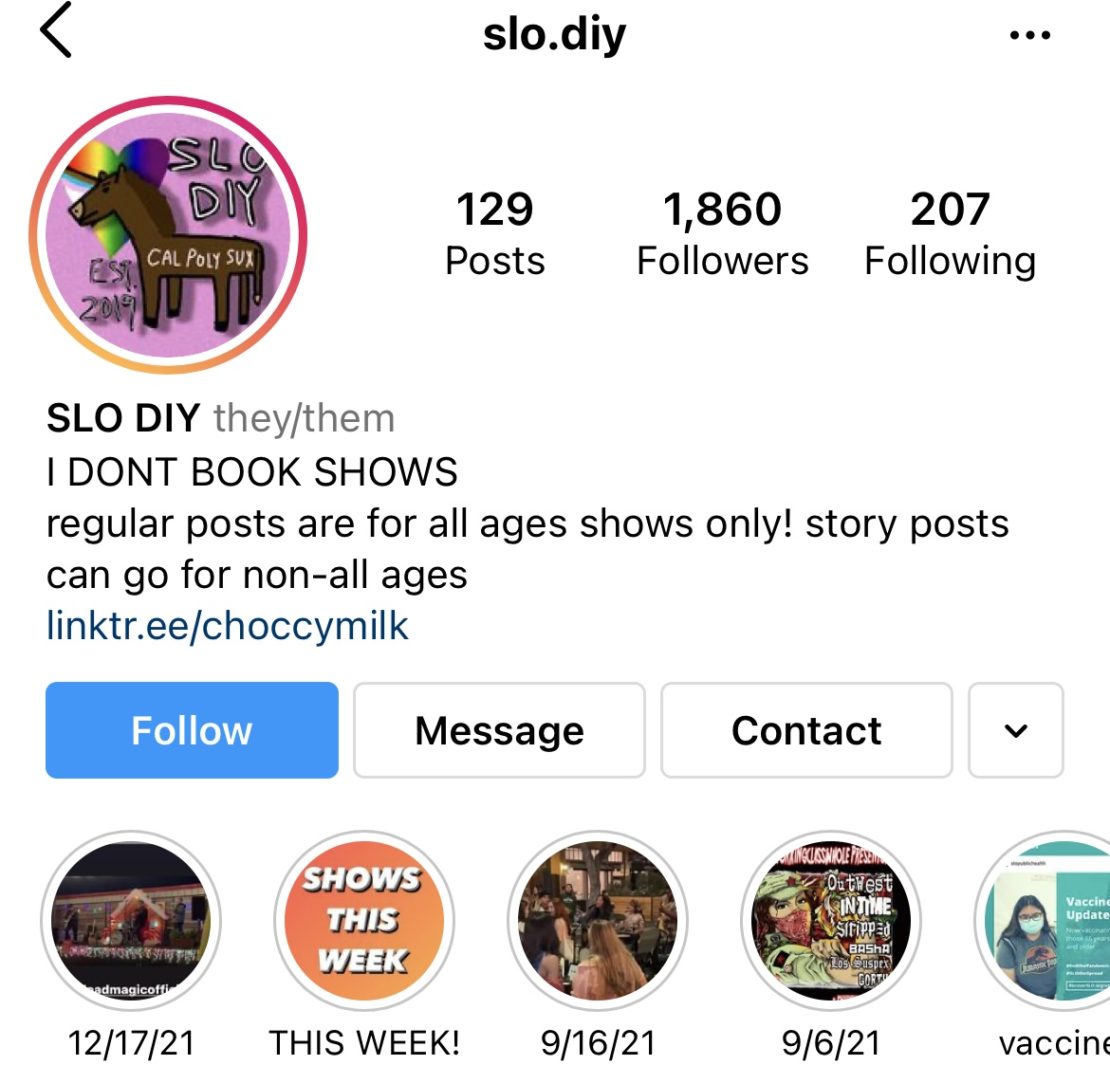Image resolution: width=1110 pixels, height=1065 pixels.
Task: Tap the Contact button
Action: click(x=806, y=730)
